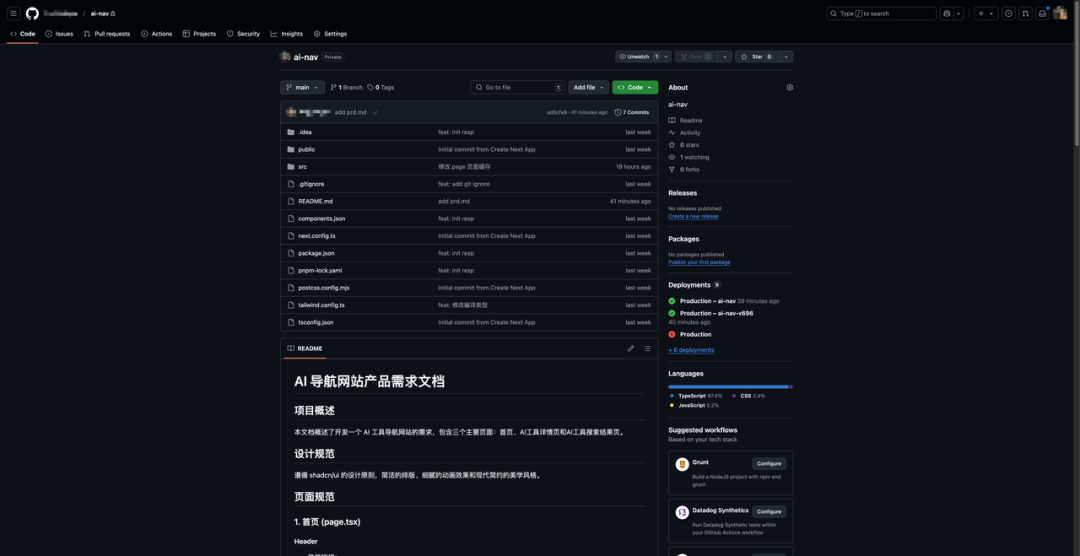1080x556 pixels.
Task: Focus the Go to file input
Action: click(x=517, y=87)
